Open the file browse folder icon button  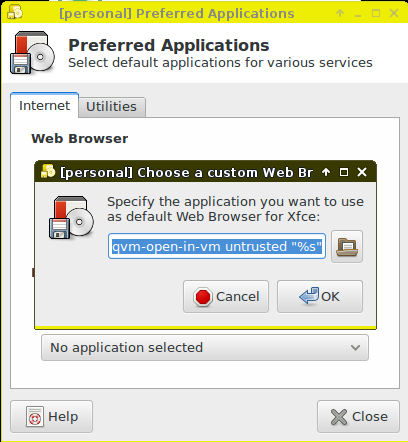tap(347, 247)
